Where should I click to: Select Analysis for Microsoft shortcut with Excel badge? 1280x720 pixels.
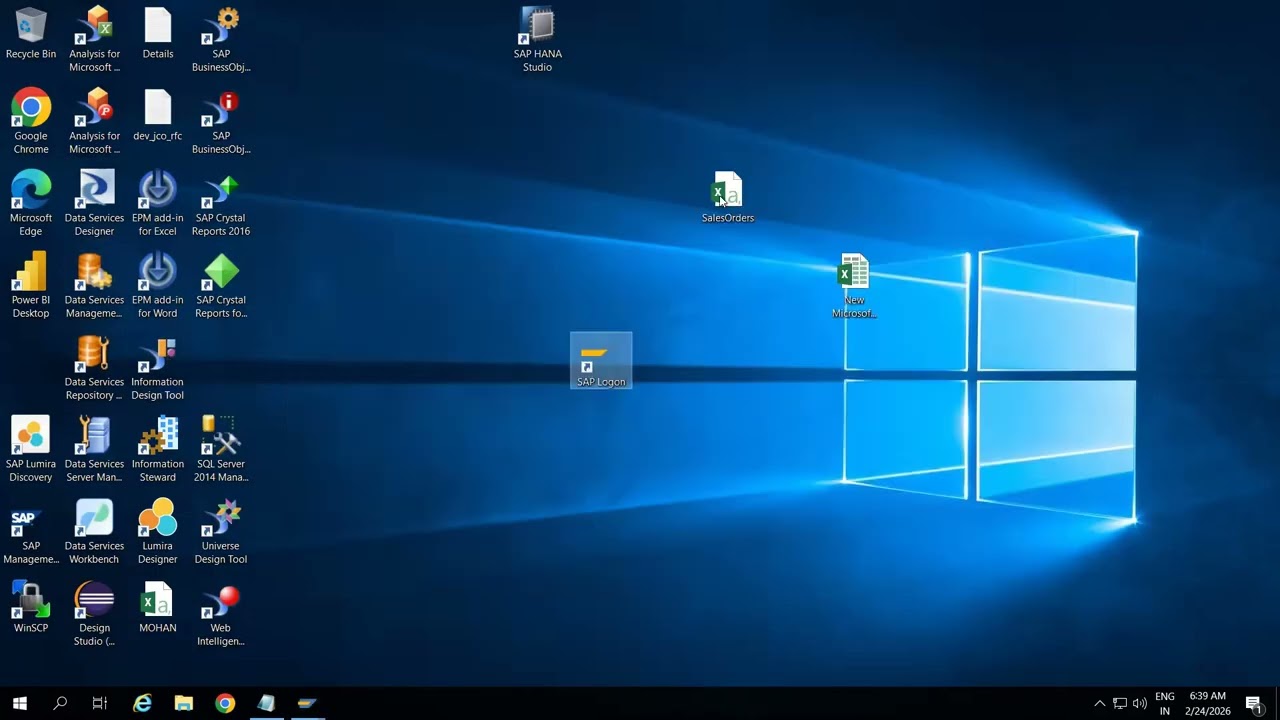94,40
